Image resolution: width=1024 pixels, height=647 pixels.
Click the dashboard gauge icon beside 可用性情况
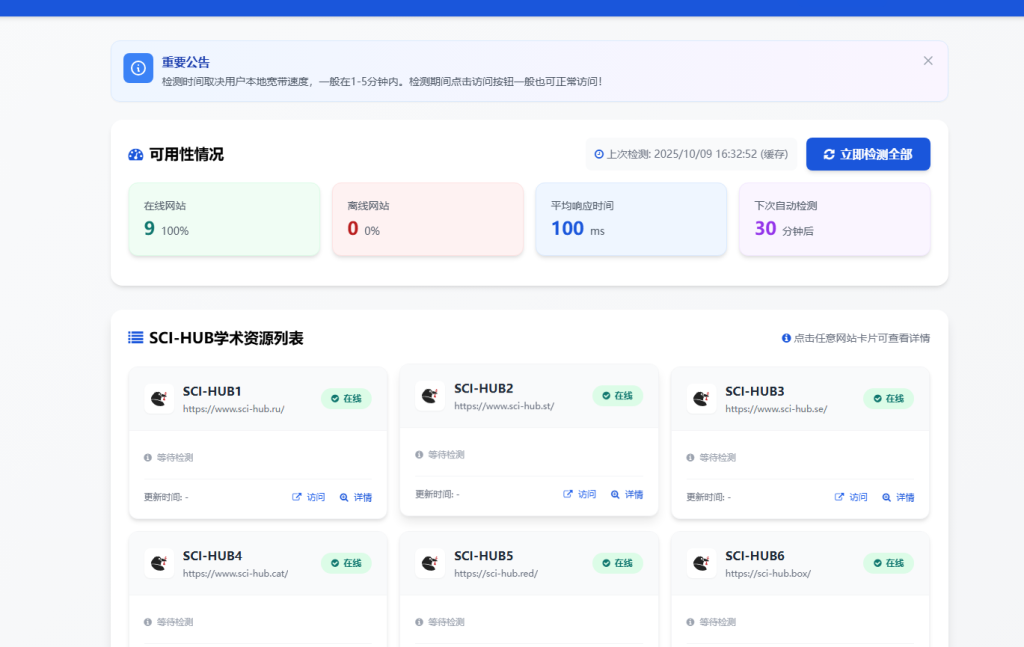(136, 155)
